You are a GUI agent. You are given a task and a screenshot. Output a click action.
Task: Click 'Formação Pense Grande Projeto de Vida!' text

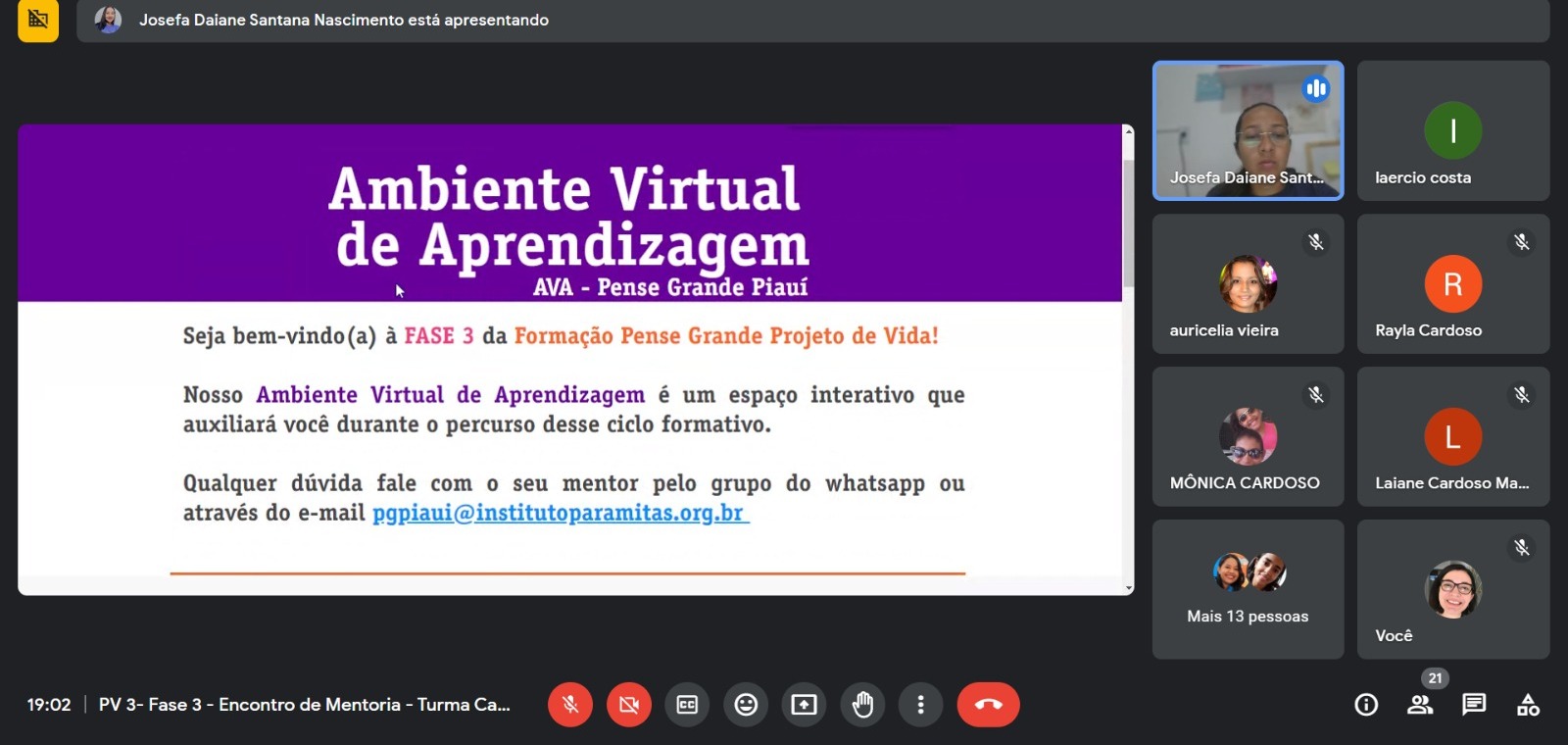726,335
